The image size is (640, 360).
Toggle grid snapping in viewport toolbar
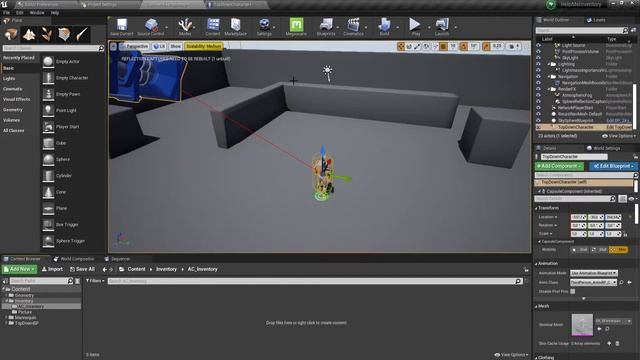pyautogui.click(x=443, y=47)
